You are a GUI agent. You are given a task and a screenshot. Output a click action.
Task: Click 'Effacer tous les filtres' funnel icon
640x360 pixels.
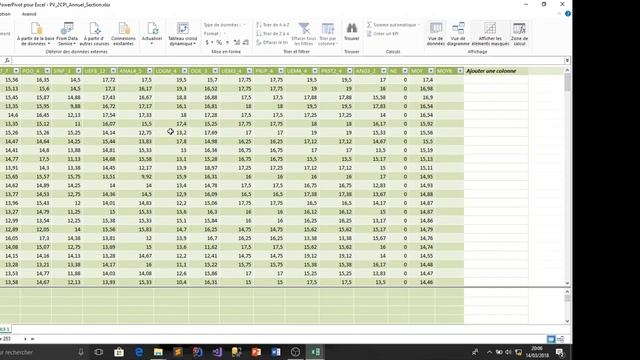pos(304,33)
